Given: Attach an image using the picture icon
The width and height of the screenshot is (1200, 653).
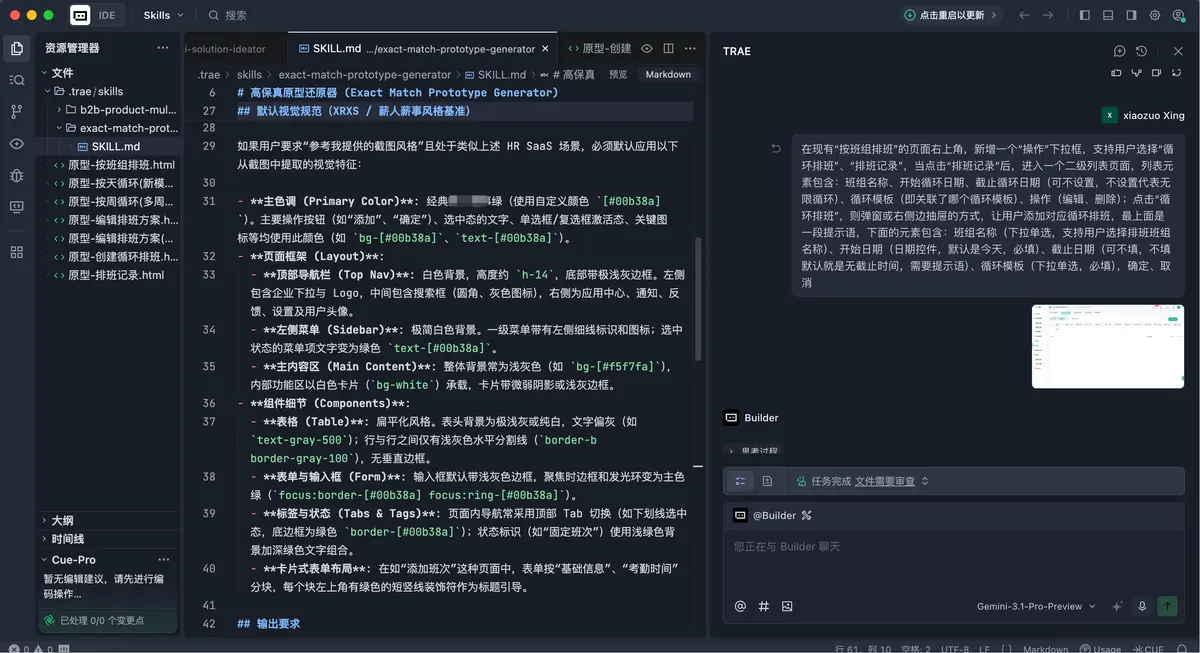Looking at the screenshot, I should [787, 606].
